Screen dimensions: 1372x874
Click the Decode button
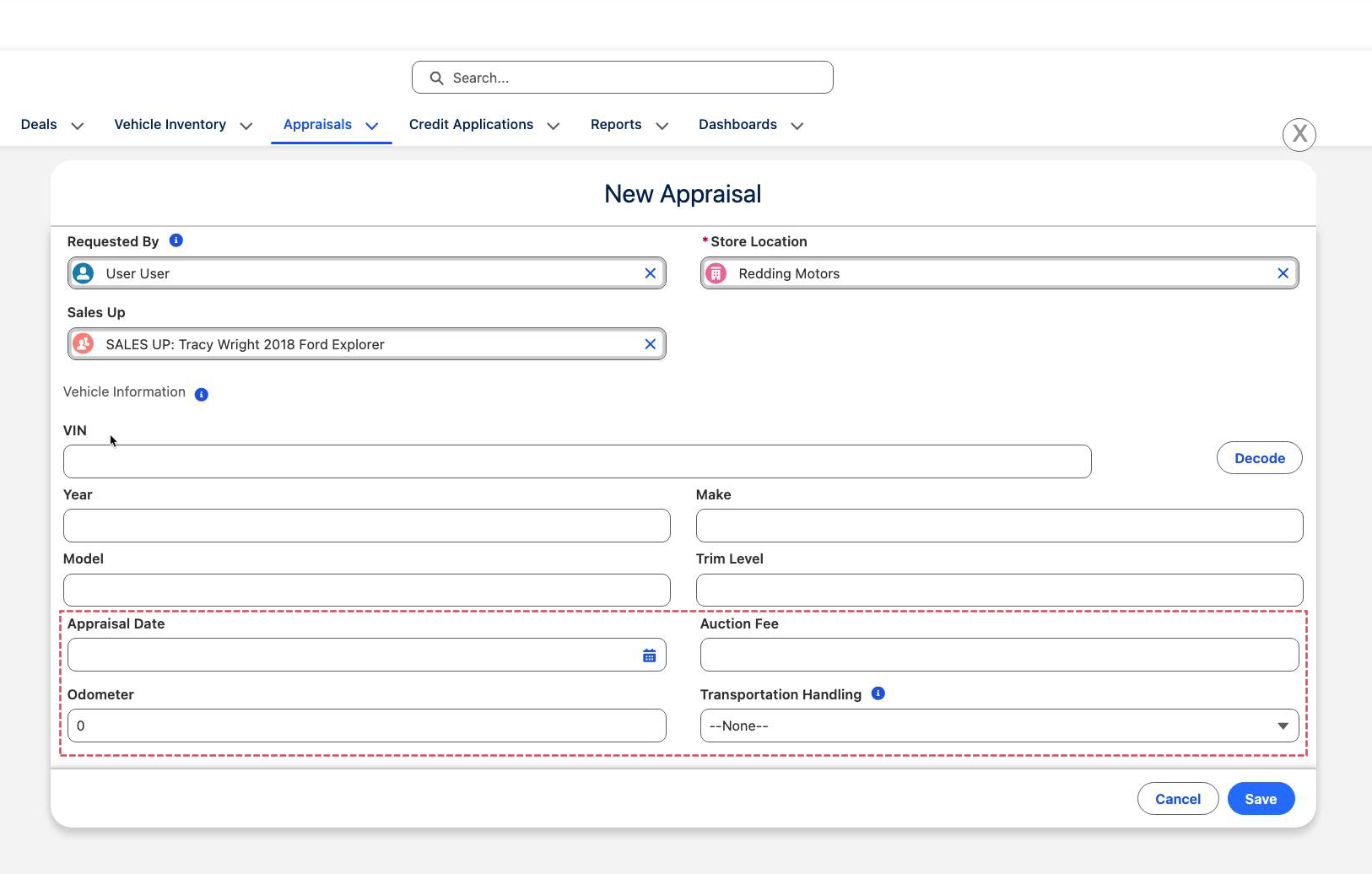(1260, 458)
